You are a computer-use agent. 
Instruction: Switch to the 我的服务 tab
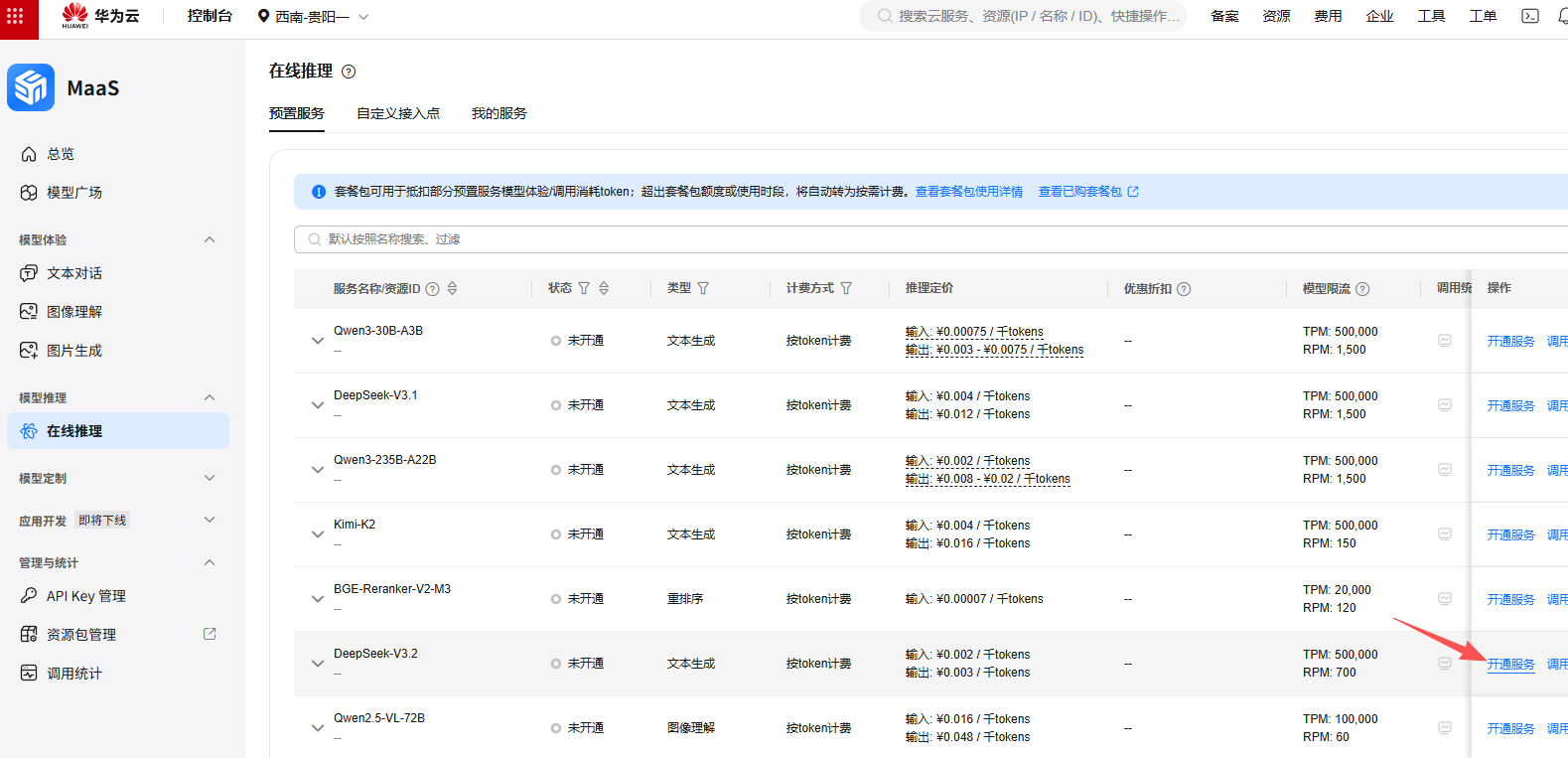499,113
